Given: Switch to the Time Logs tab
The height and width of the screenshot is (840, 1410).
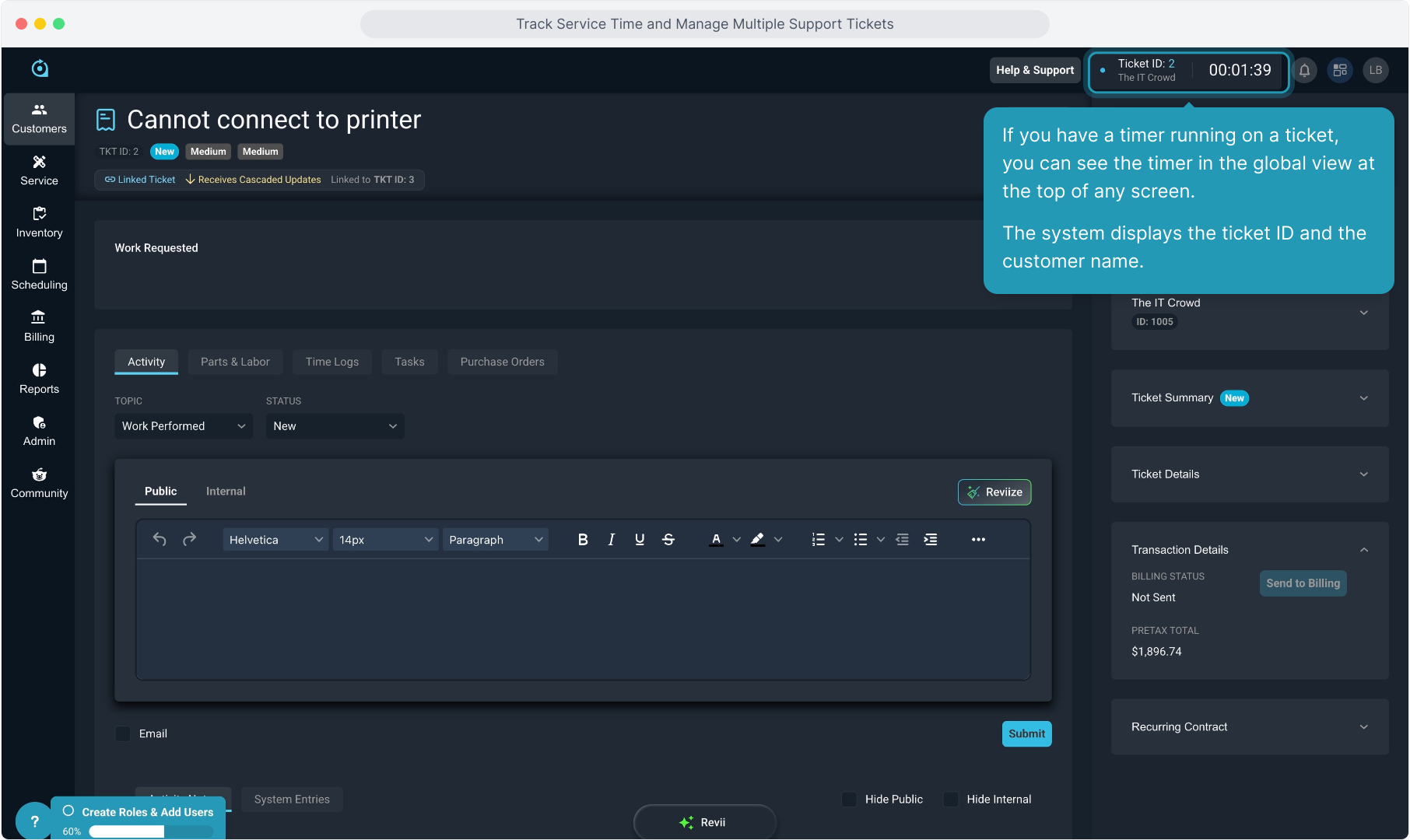Looking at the screenshot, I should click(332, 362).
